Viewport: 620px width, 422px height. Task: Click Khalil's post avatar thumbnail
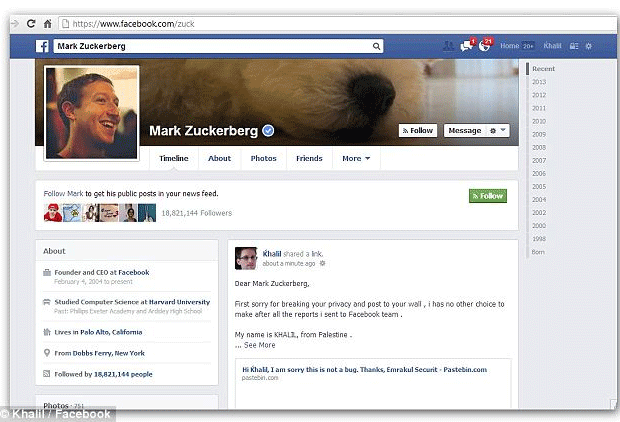click(x=246, y=258)
